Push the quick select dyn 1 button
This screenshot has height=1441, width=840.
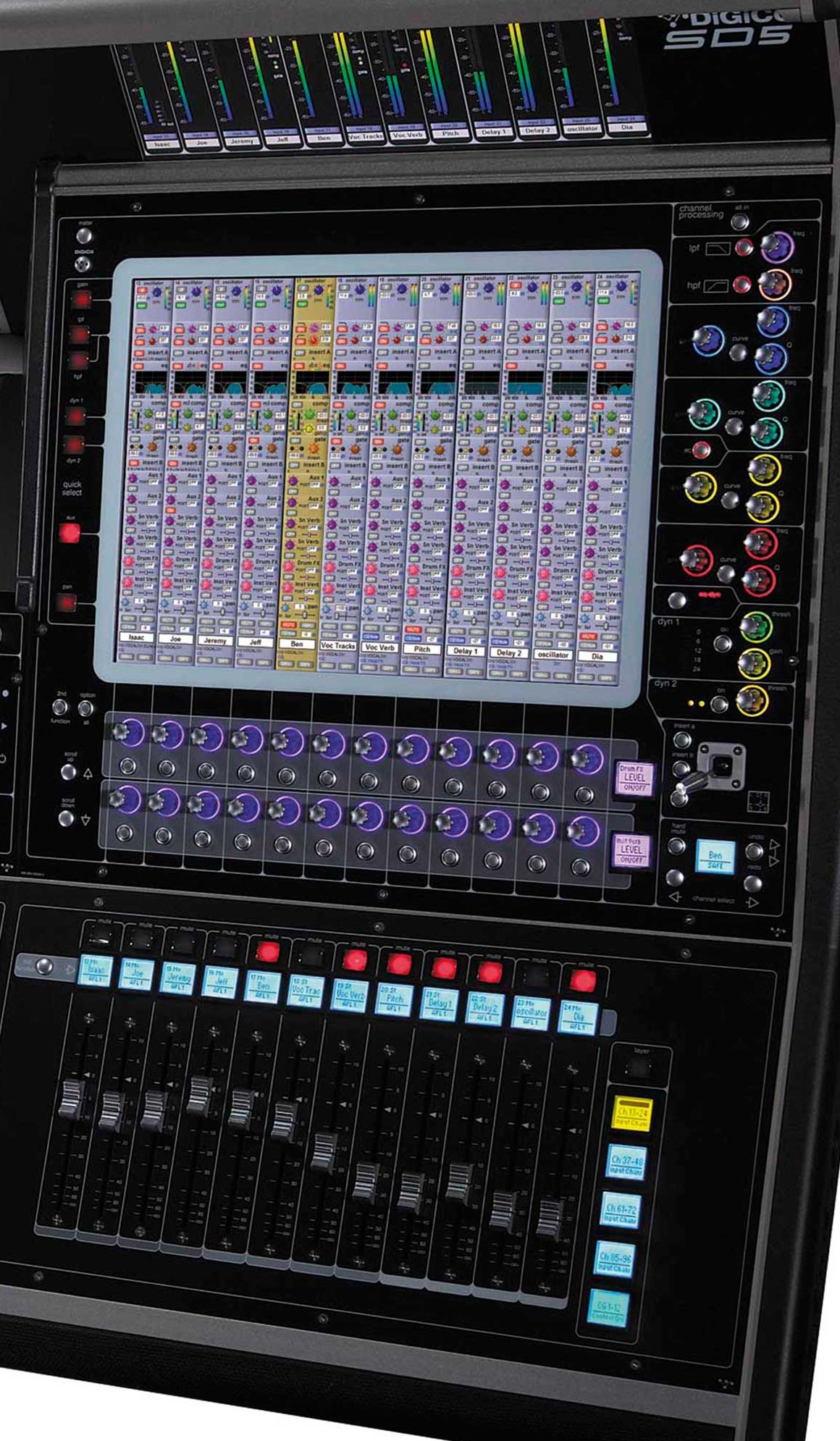point(75,416)
